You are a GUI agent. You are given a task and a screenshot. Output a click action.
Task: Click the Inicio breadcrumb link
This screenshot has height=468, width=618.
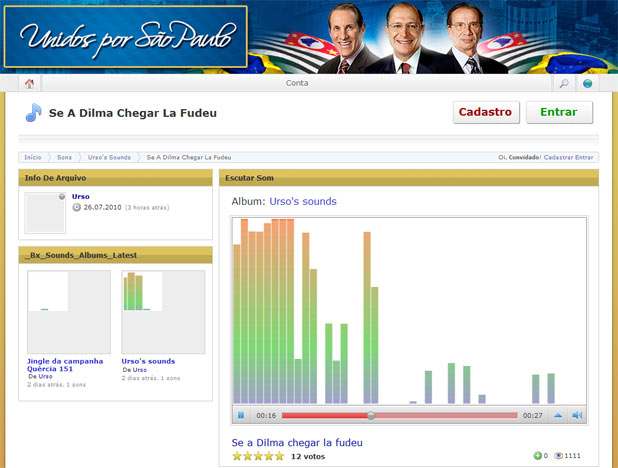(33, 157)
